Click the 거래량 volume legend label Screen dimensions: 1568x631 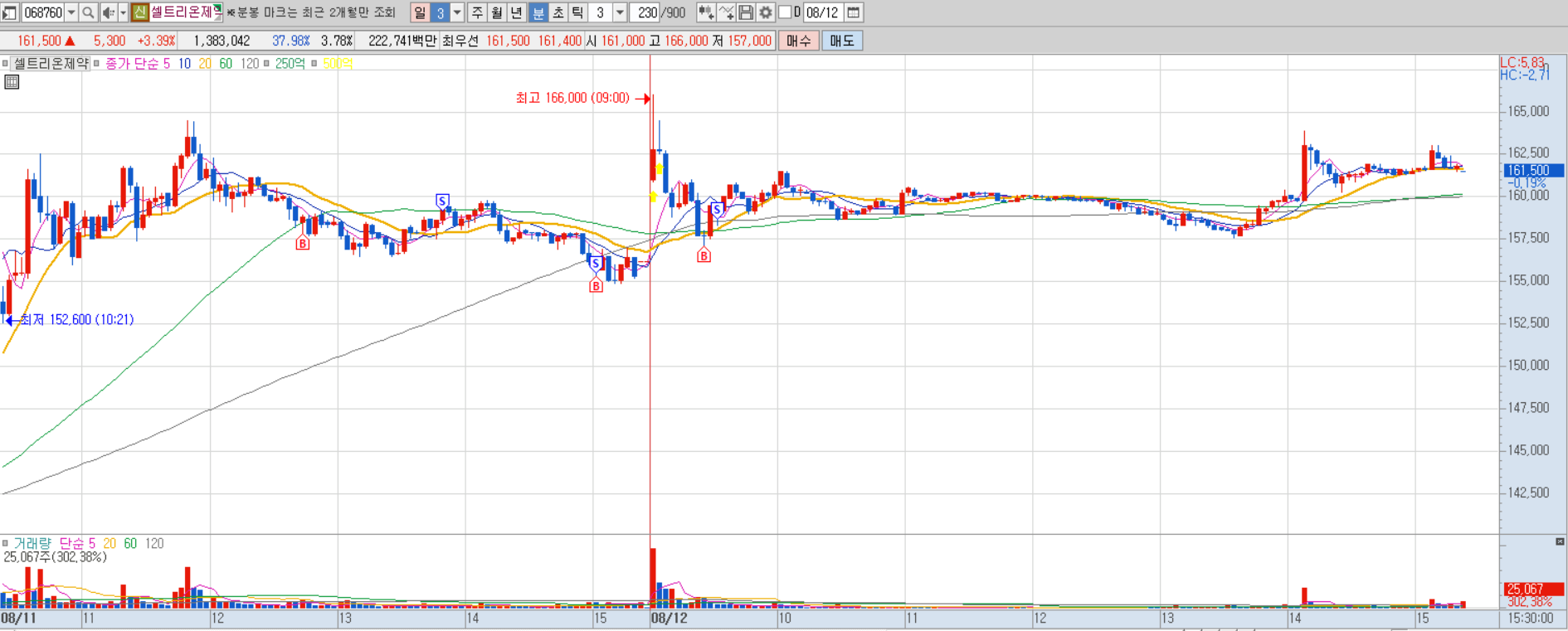(32, 543)
